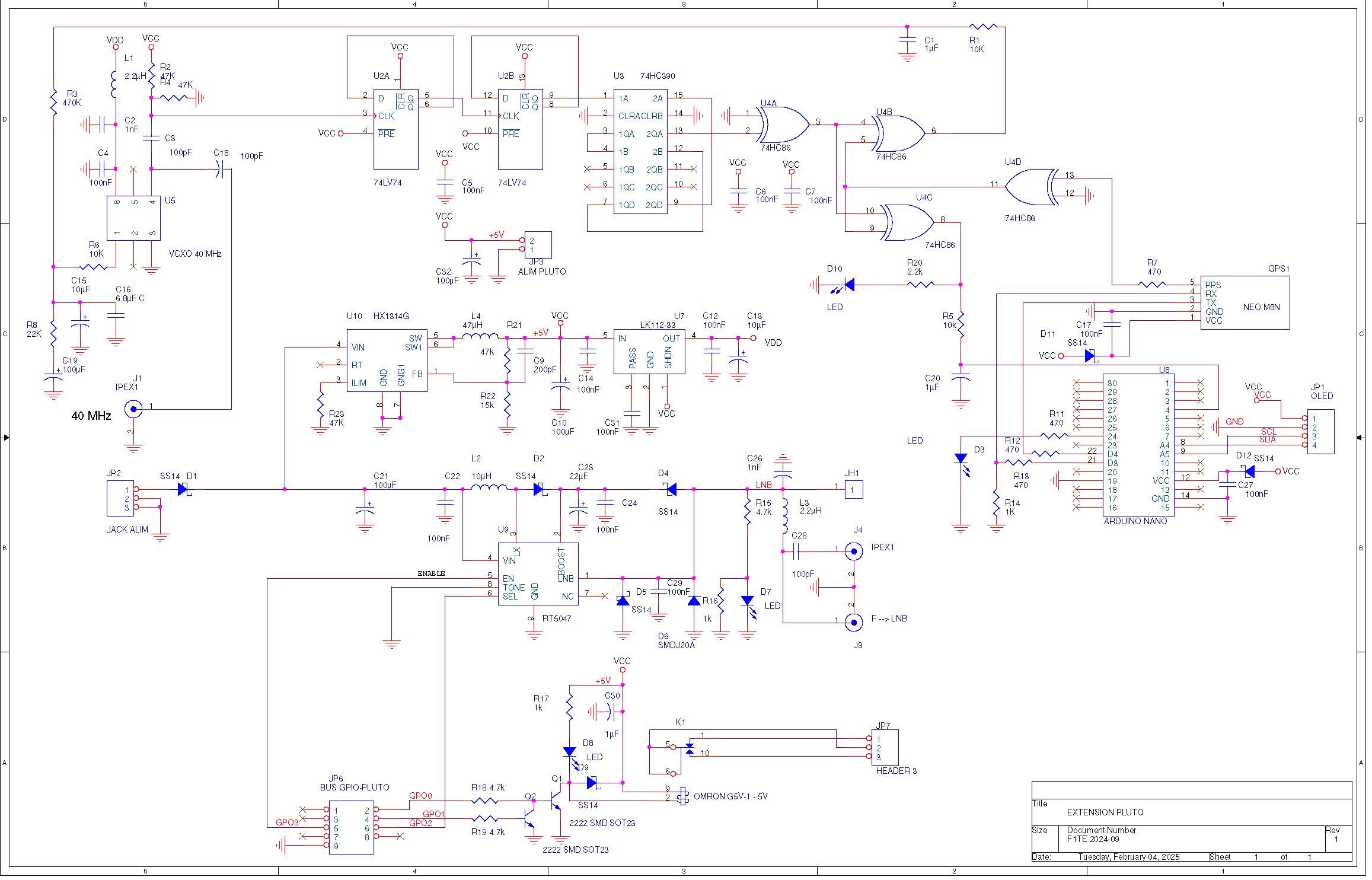This screenshot has height=880, width=1372.
Task: Select the Q1 transistor symbol
Action: click(556, 801)
